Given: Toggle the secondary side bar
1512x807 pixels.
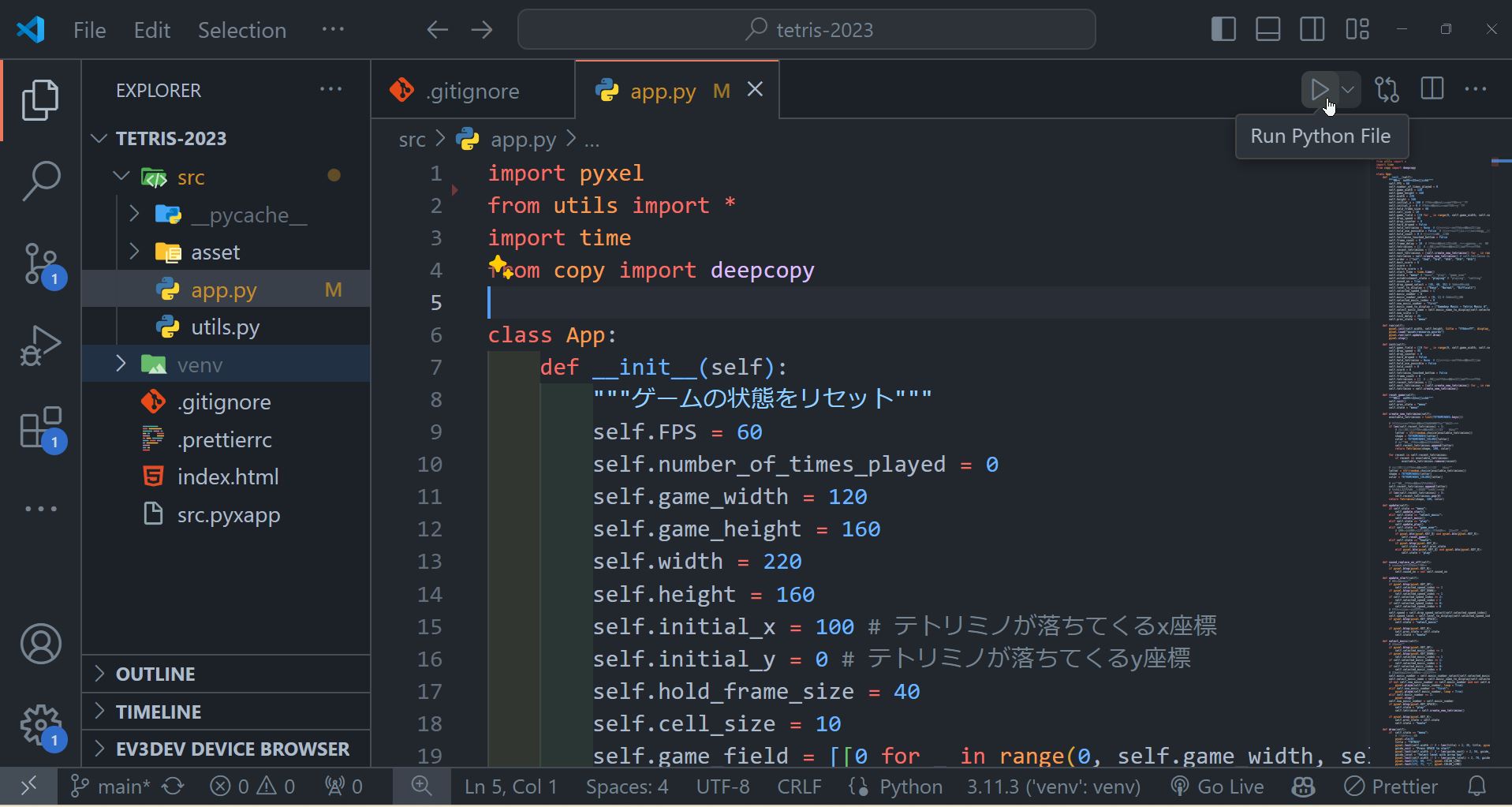Looking at the screenshot, I should (1312, 29).
